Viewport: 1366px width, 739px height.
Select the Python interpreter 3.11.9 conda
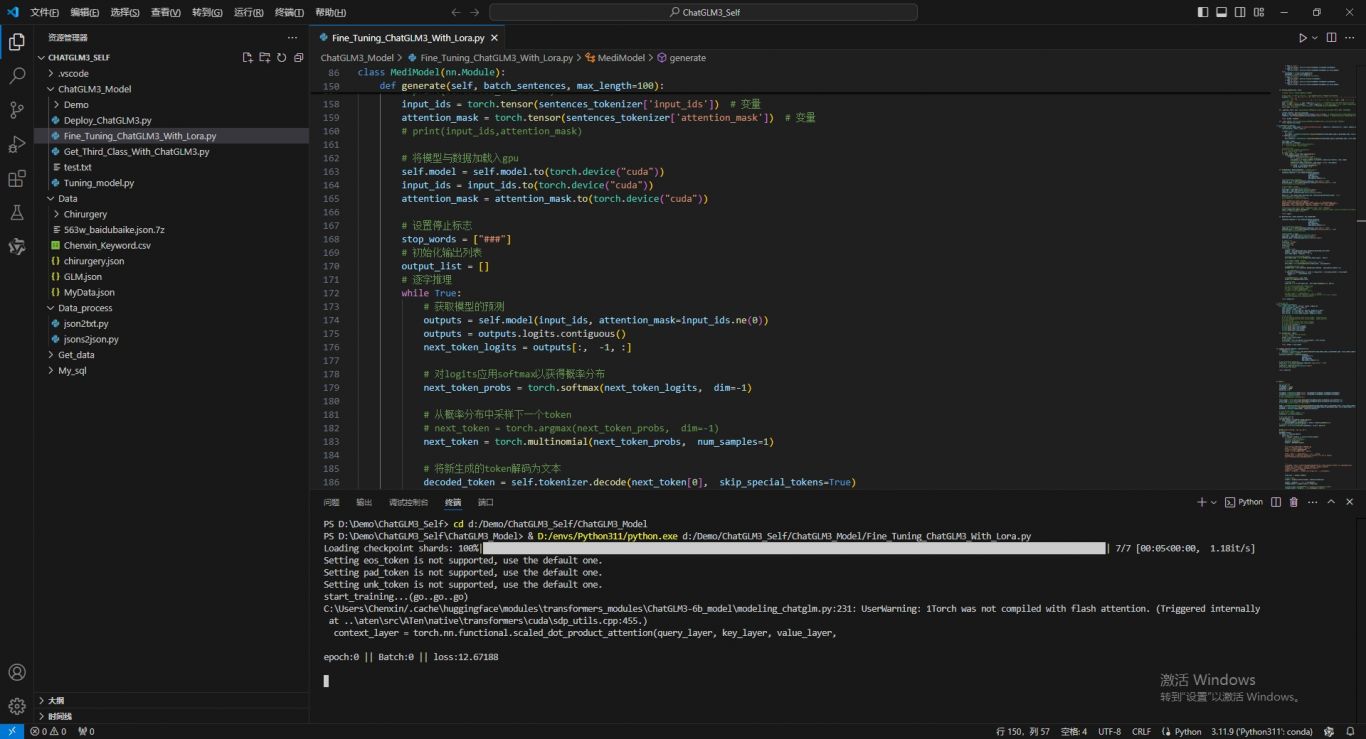[x=1261, y=731]
